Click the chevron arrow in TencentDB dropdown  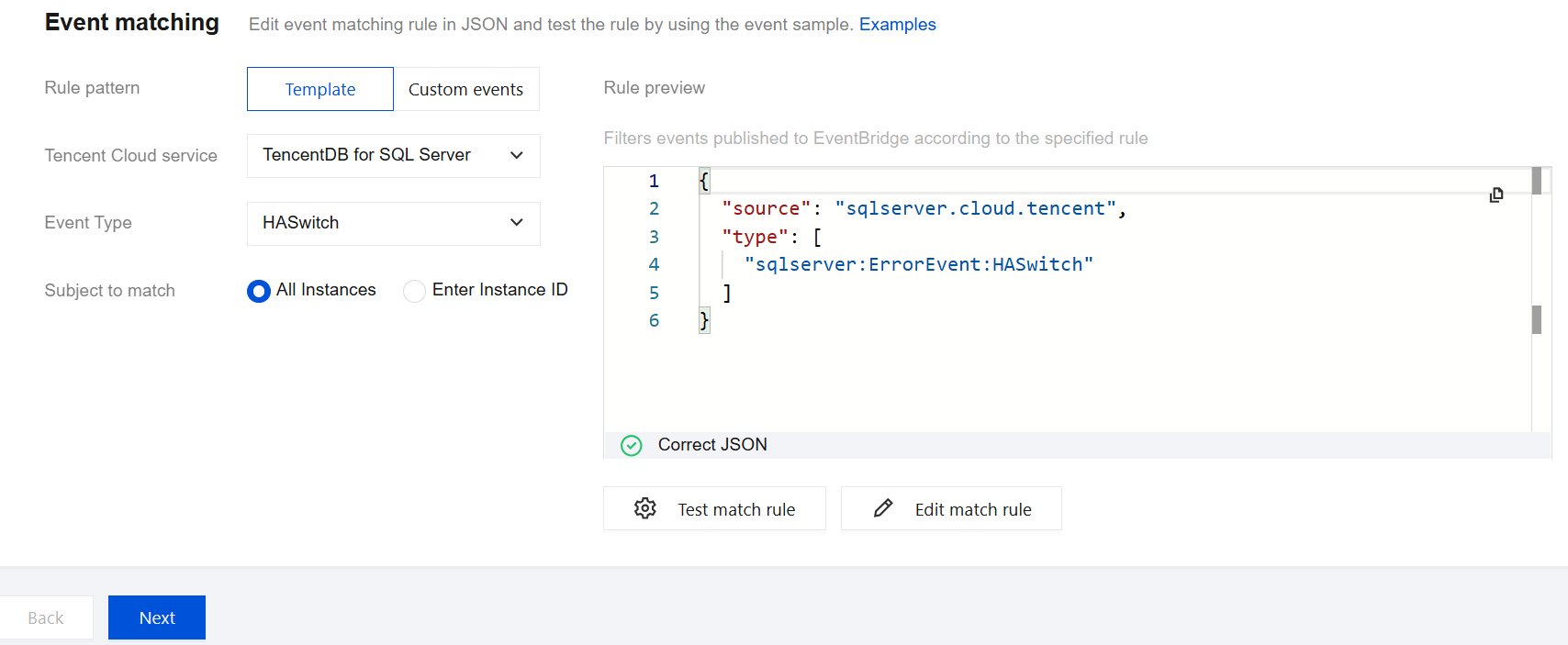pyautogui.click(x=517, y=155)
